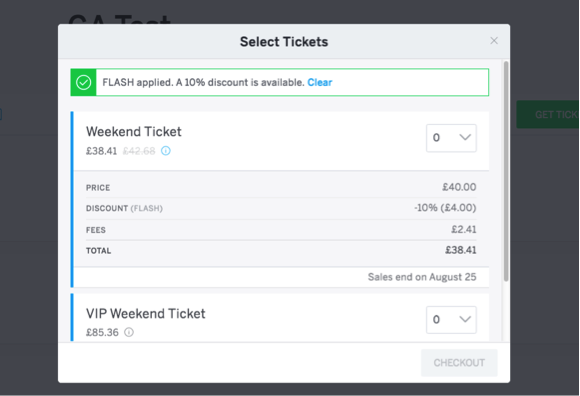Viewport: 580px width, 396px height.
Task: Clear the FLASH discount code
Action: [320, 82]
